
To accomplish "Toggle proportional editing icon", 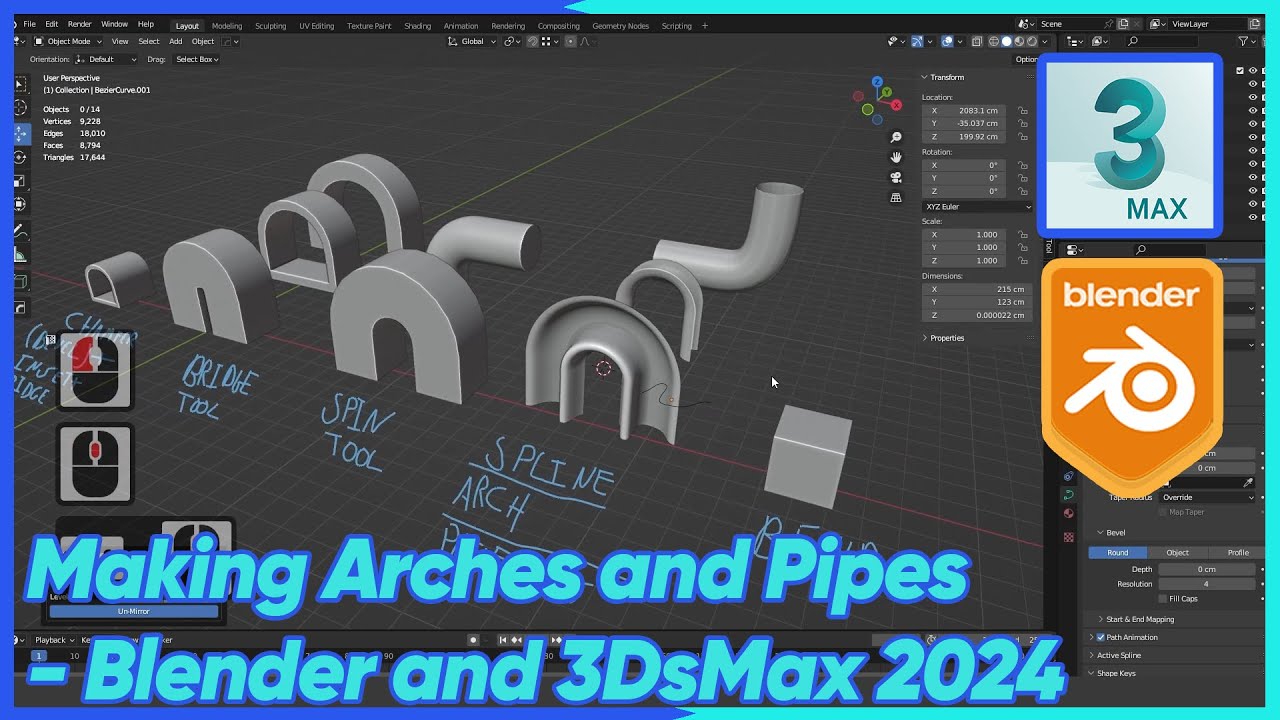I will point(571,41).
